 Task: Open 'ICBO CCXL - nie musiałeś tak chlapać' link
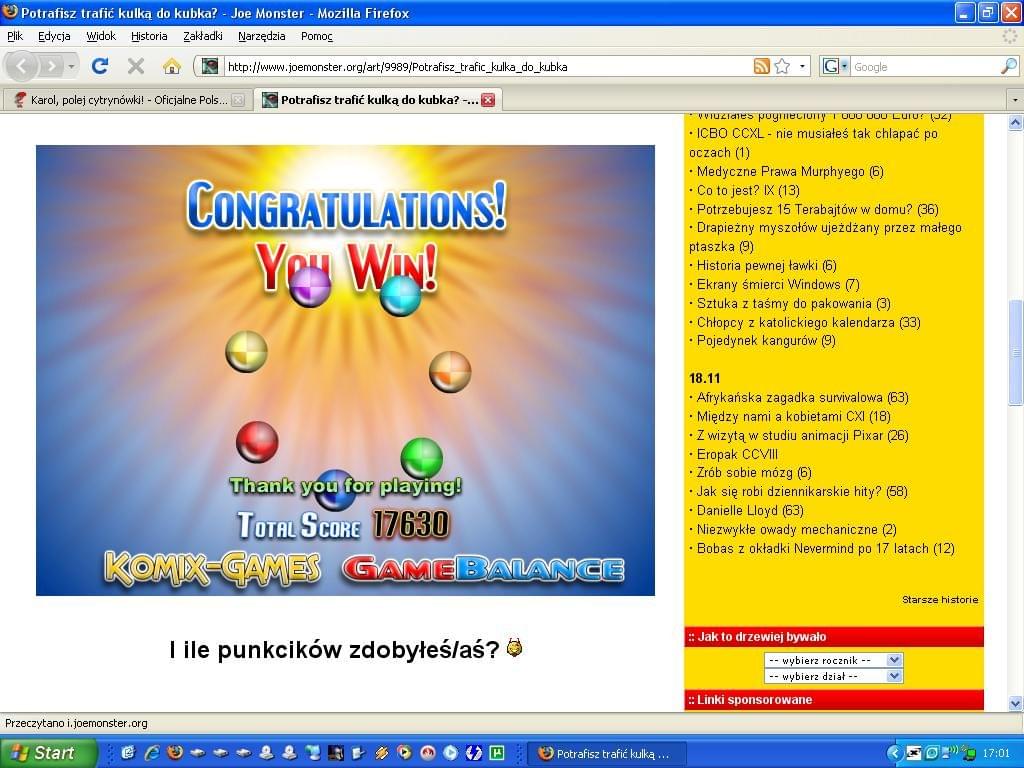(x=814, y=143)
